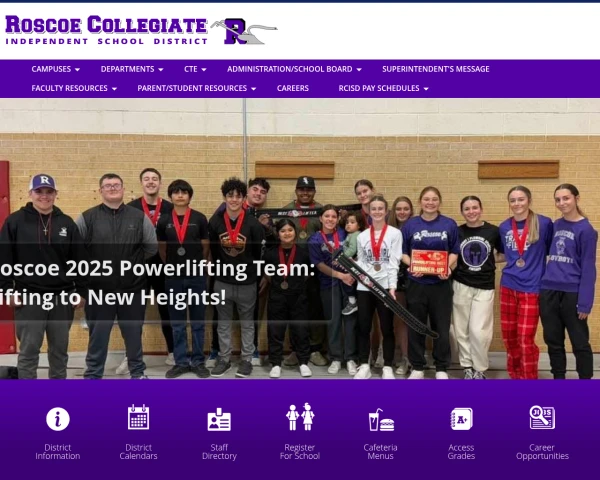This screenshot has width=600, height=480.
Task: Expand the Departments dropdown menu
Action: [x=132, y=69]
